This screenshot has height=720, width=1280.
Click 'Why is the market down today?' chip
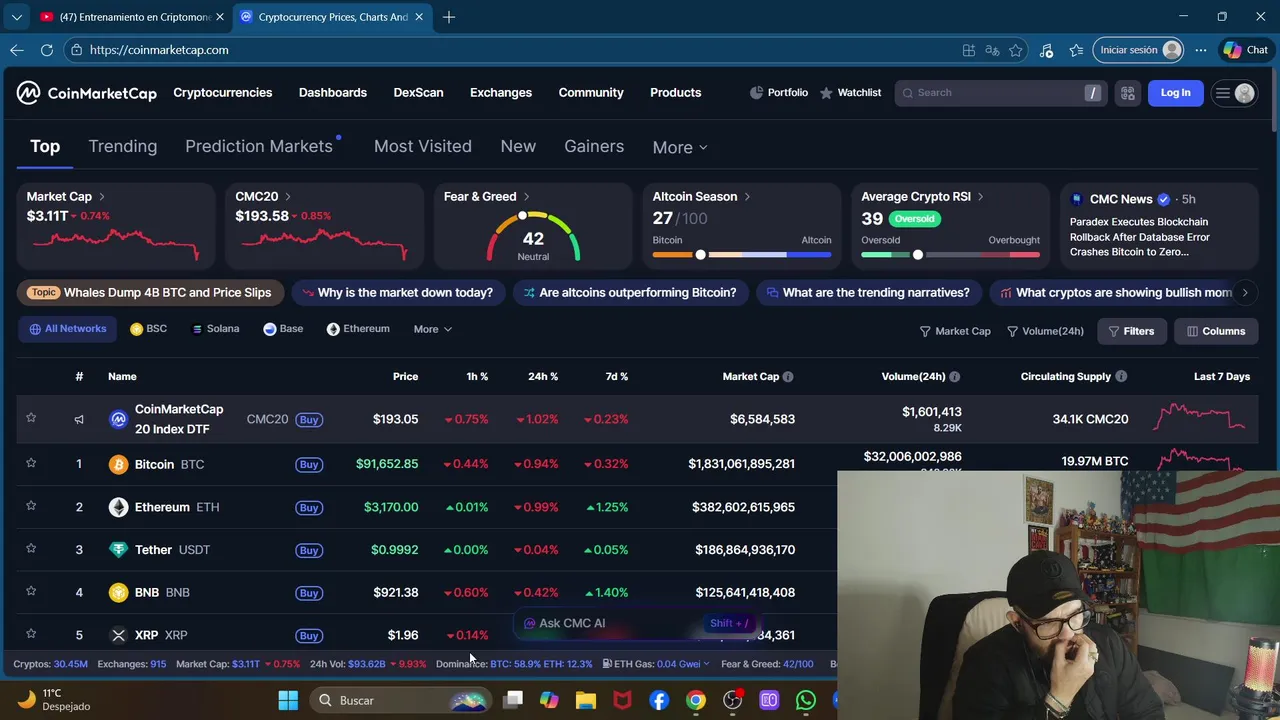coord(398,293)
